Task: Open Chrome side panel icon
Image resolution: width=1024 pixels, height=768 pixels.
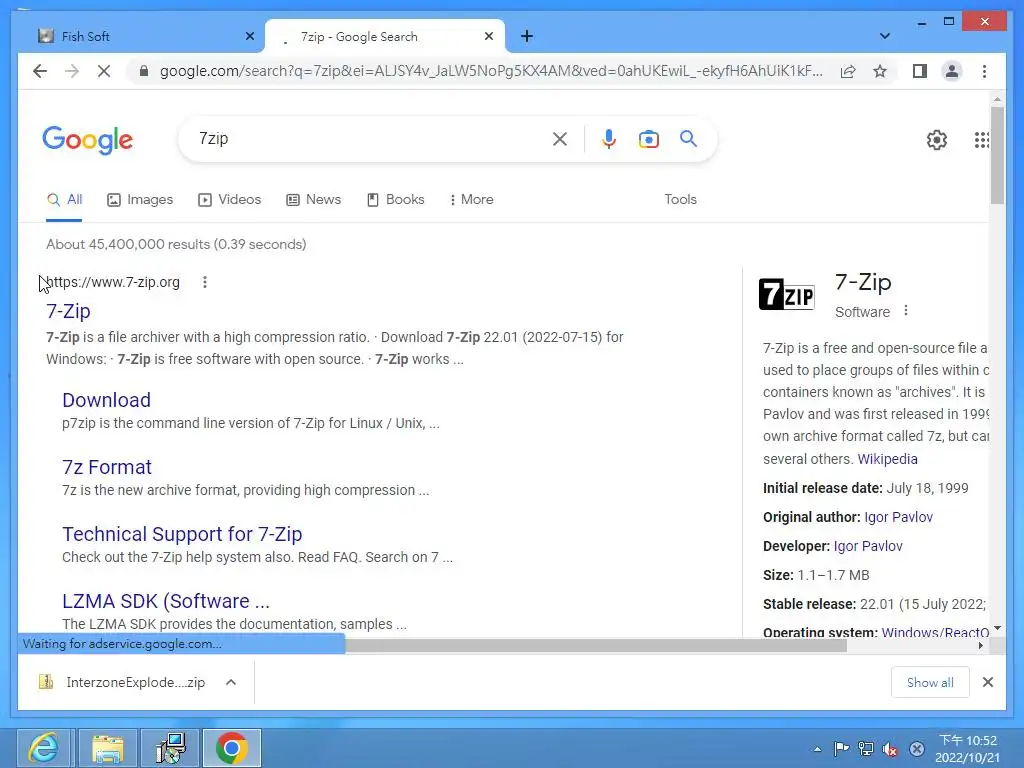Action: pyautogui.click(x=920, y=71)
